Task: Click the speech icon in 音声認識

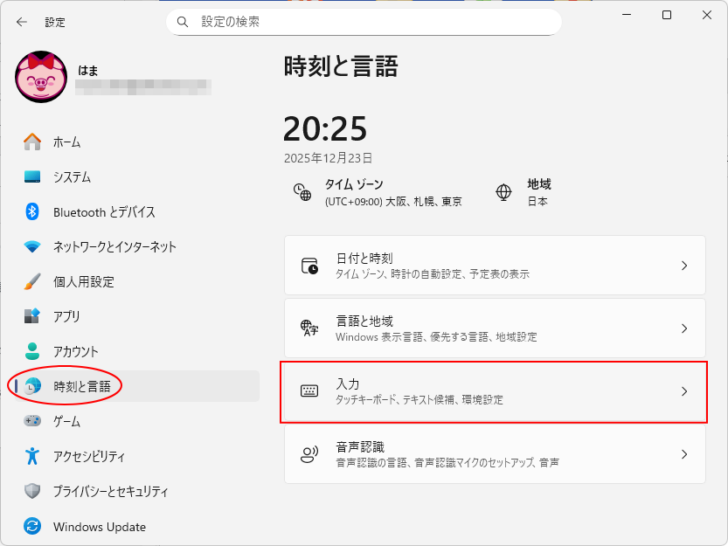Action: [x=310, y=454]
